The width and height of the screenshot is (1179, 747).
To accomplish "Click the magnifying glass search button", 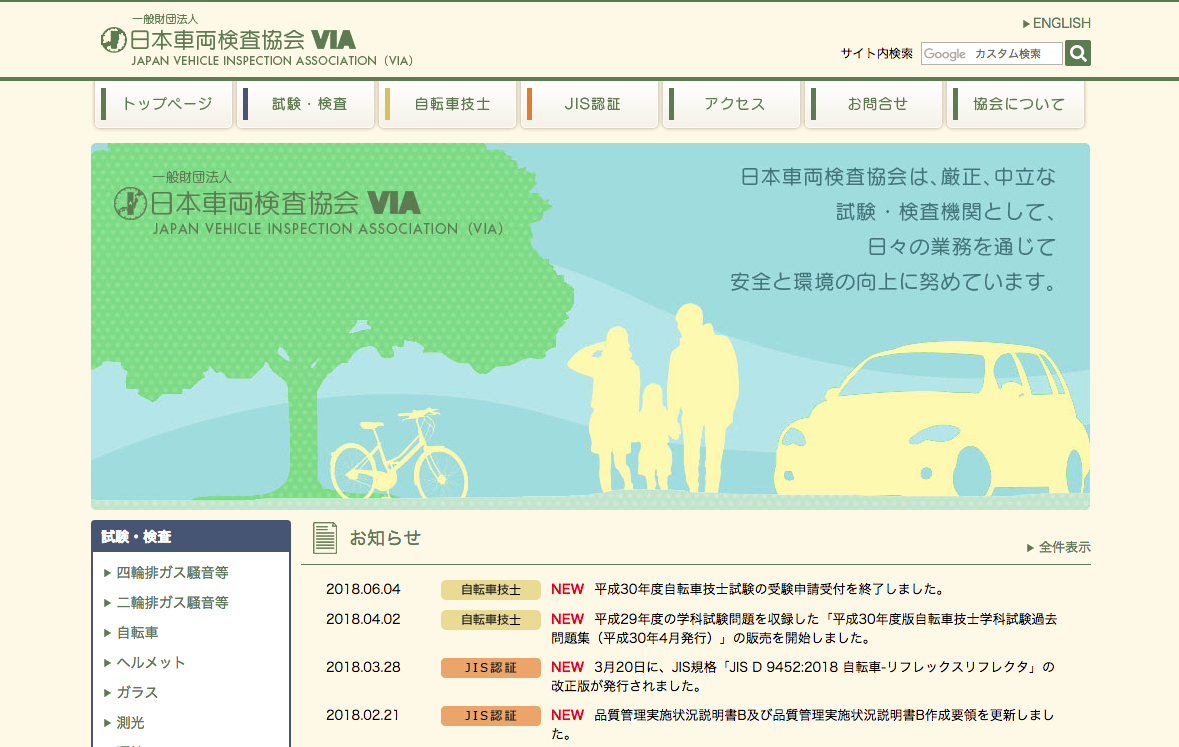I will coord(1078,53).
